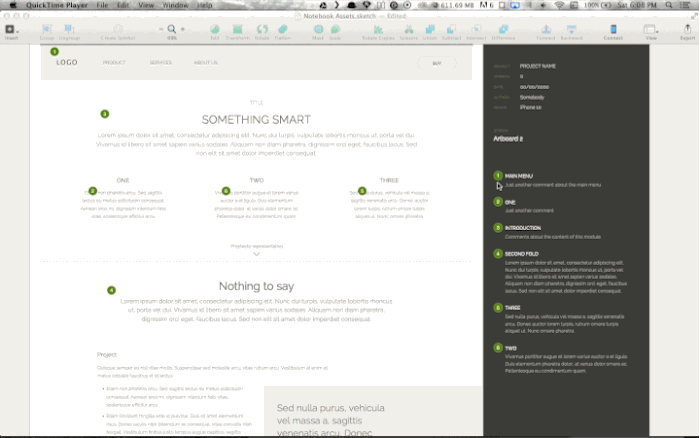Click the Union boolean icon
This screenshot has width=700, height=438.
(x=430, y=29)
